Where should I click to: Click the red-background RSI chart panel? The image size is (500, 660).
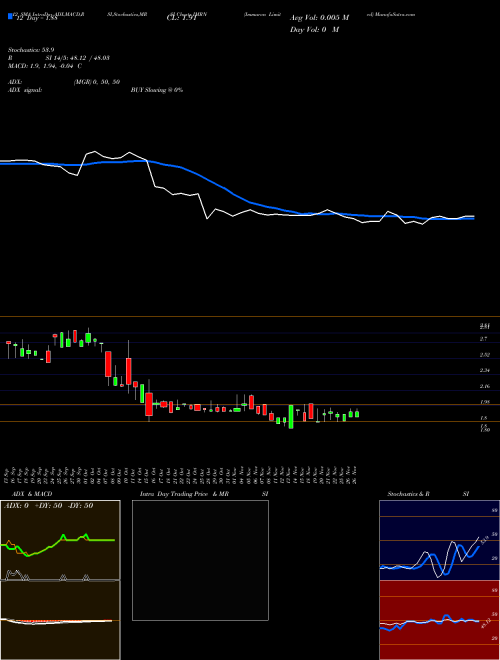pos(439,620)
